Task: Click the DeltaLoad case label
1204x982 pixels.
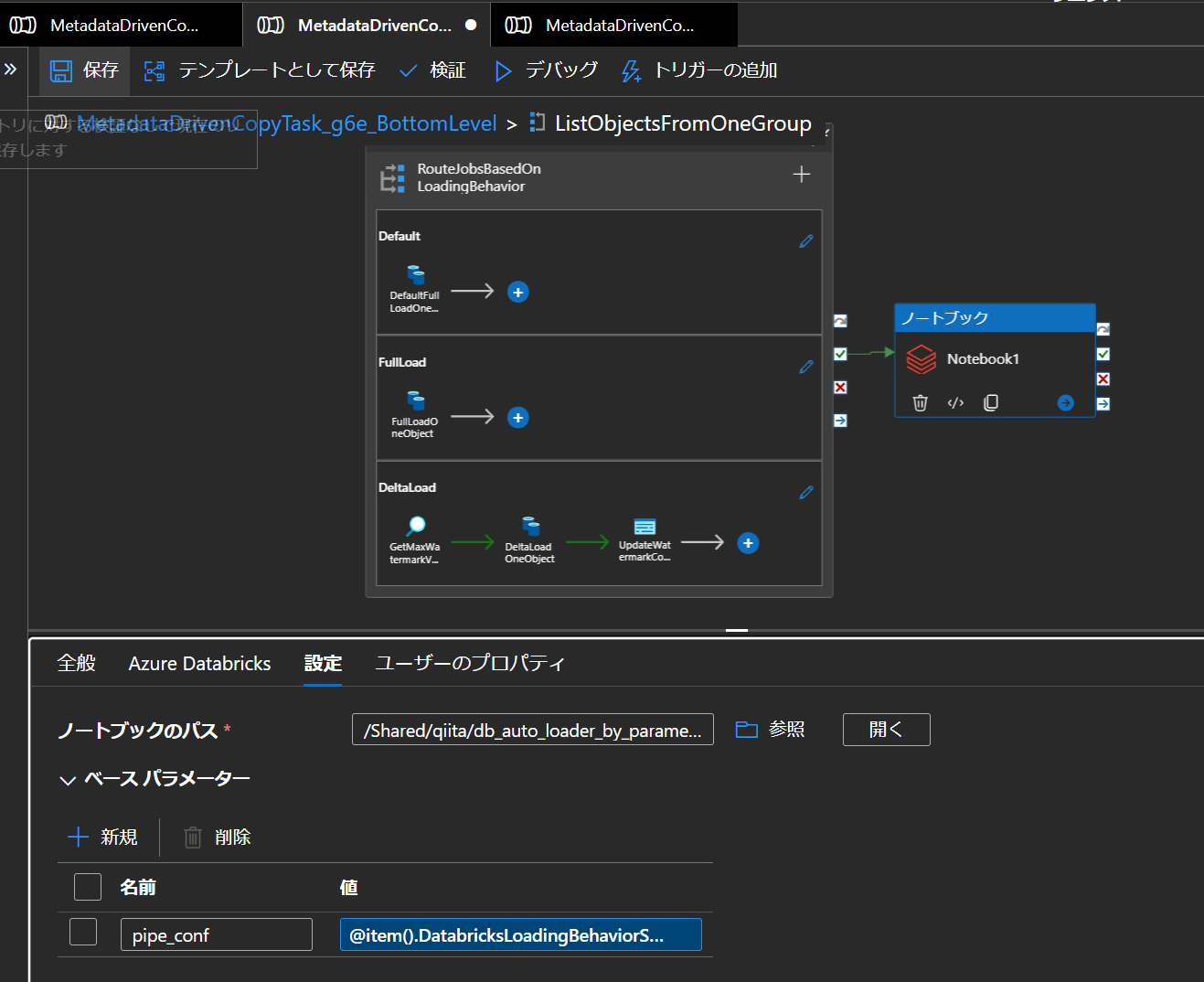Action: tap(407, 487)
